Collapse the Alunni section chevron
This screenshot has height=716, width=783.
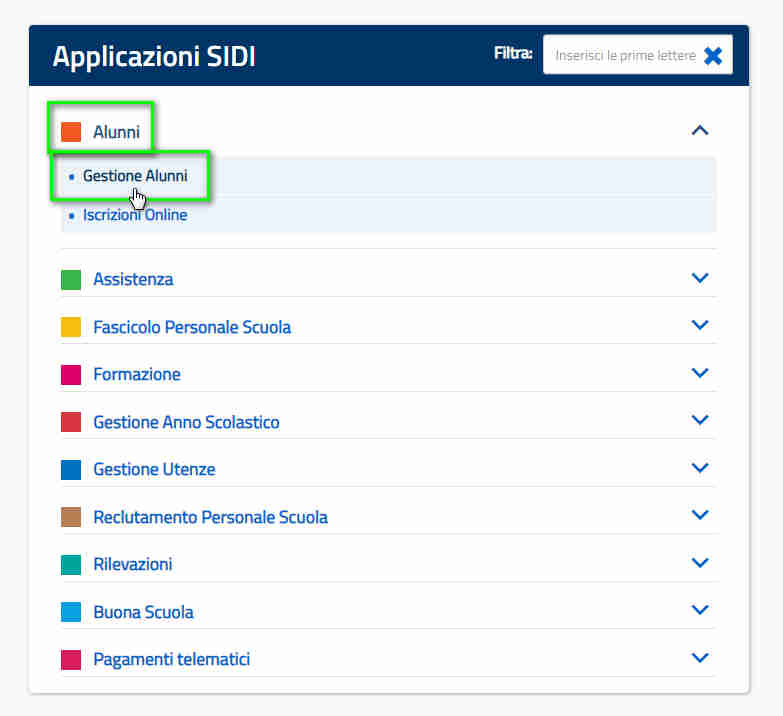[x=700, y=131]
